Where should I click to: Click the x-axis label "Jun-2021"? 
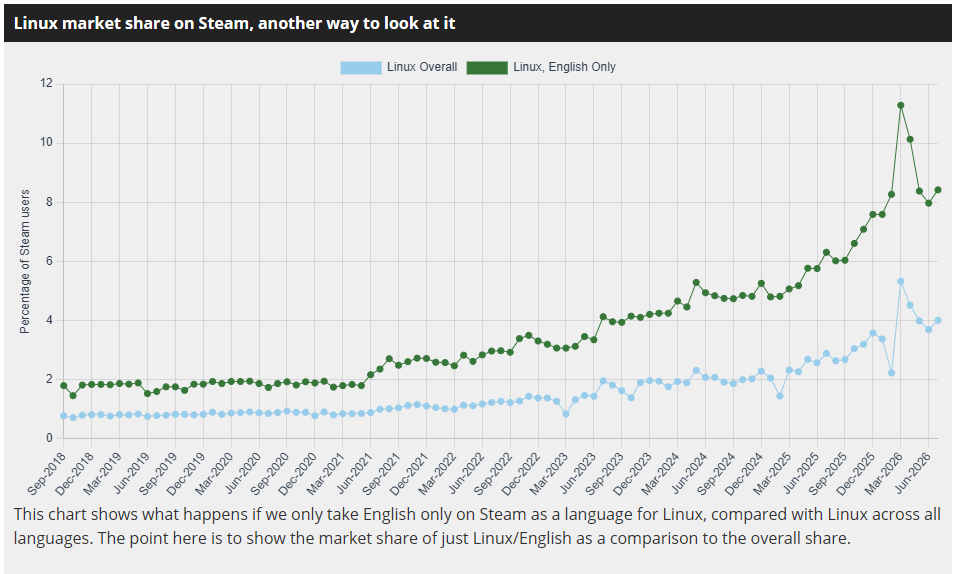click(354, 473)
